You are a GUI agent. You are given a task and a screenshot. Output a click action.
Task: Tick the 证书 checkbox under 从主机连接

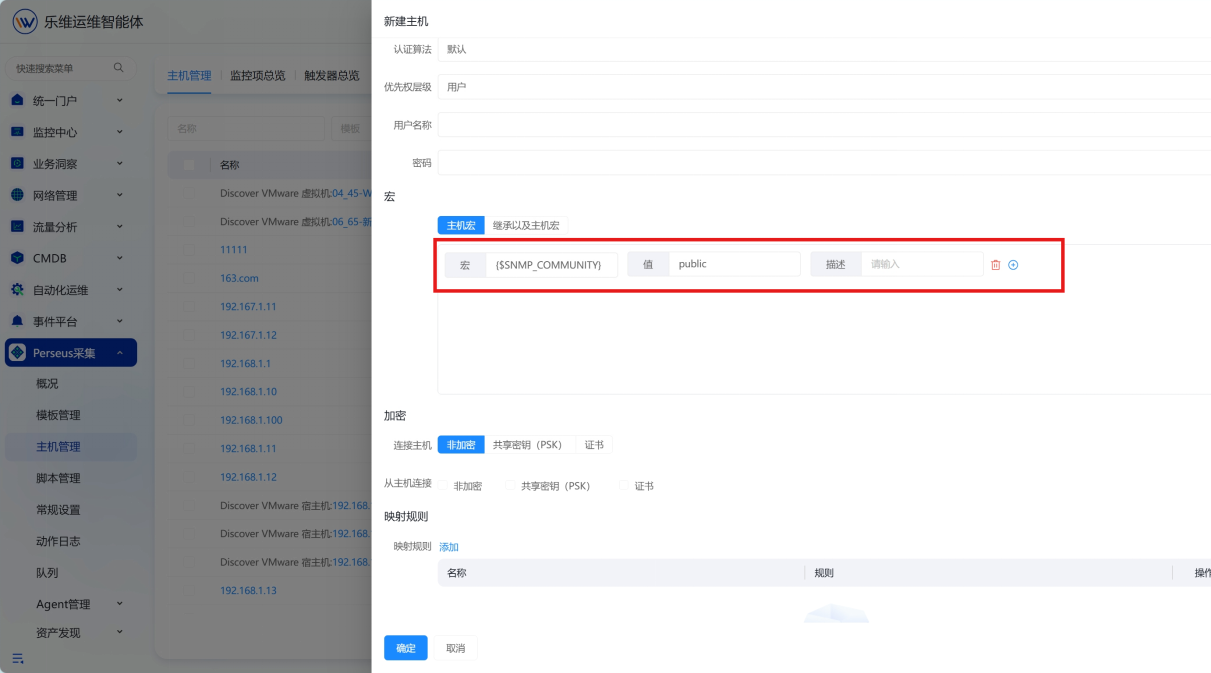click(x=624, y=485)
